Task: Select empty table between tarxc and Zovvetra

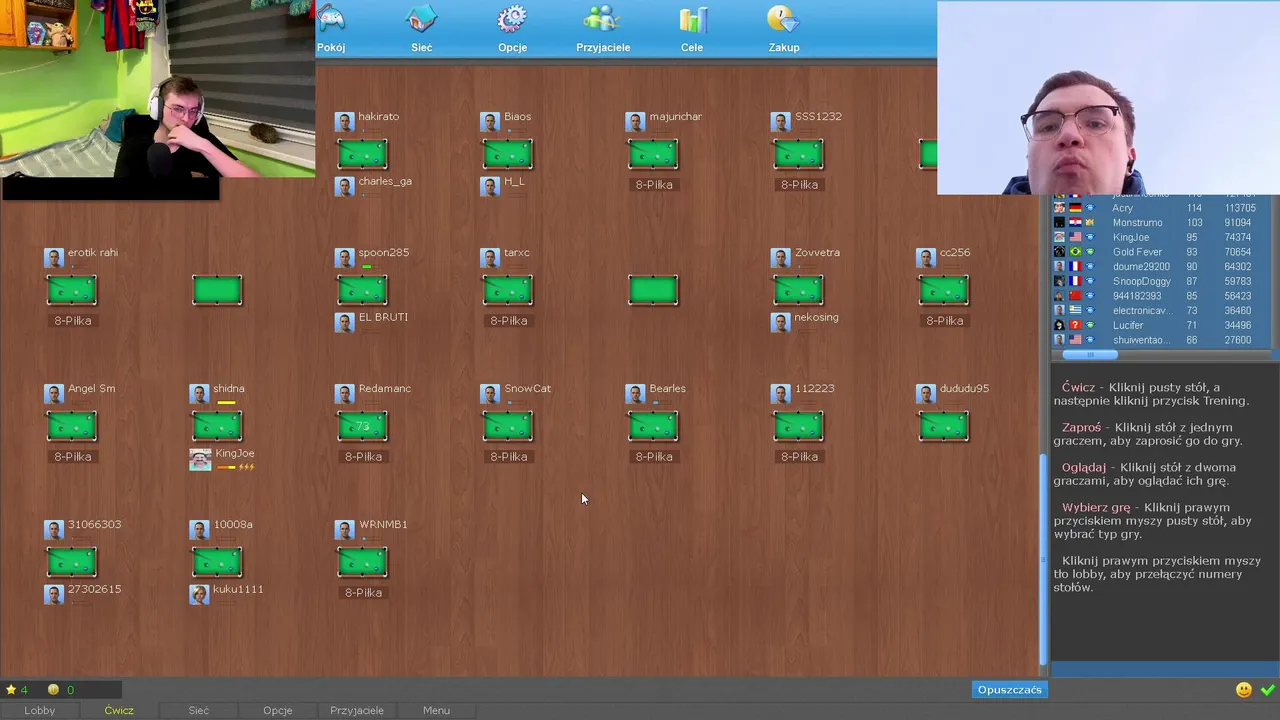Action: (653, 290)
